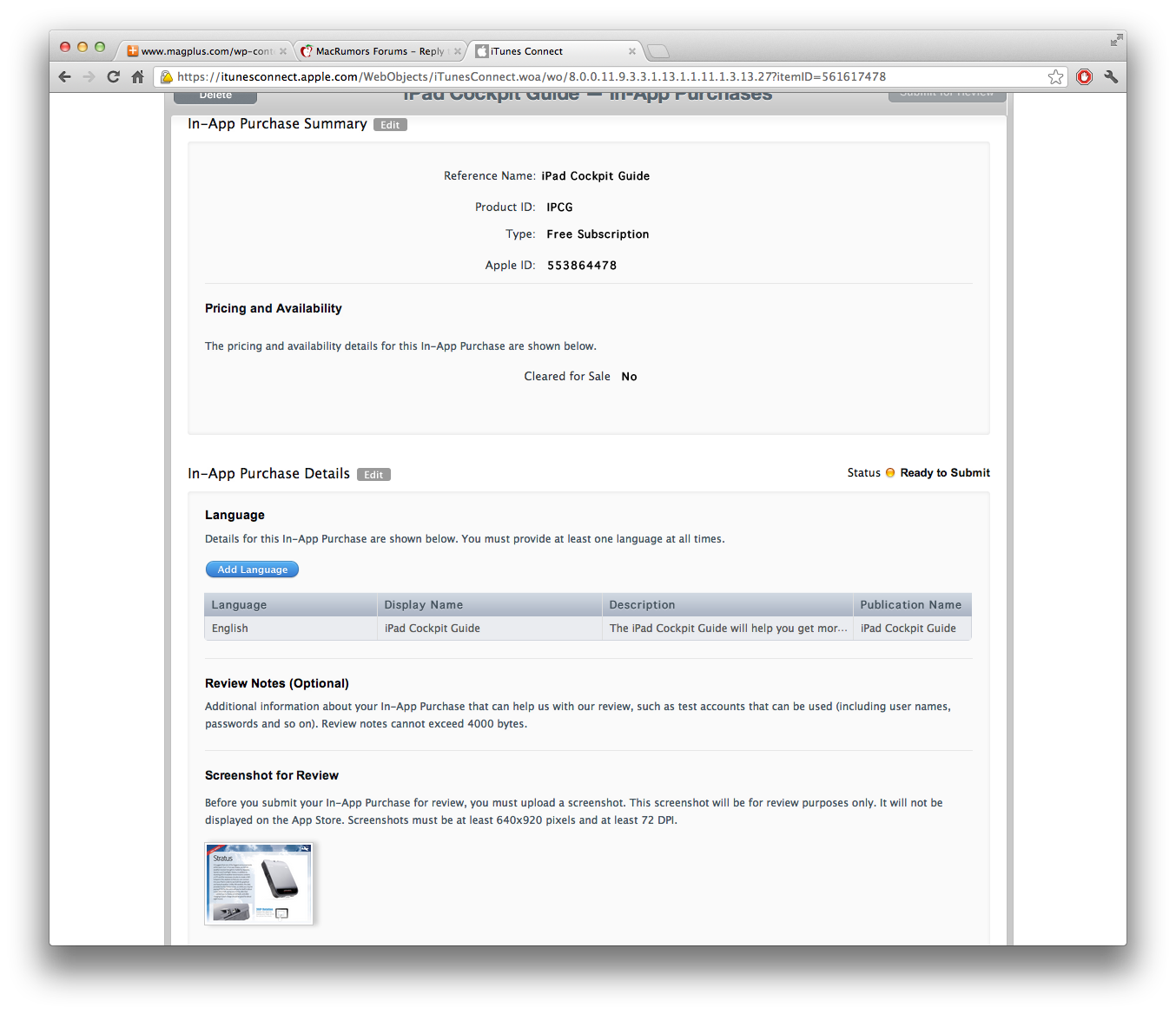
Task: Click the red AdBlock extension icon
Action: (x=1084, y=76)
